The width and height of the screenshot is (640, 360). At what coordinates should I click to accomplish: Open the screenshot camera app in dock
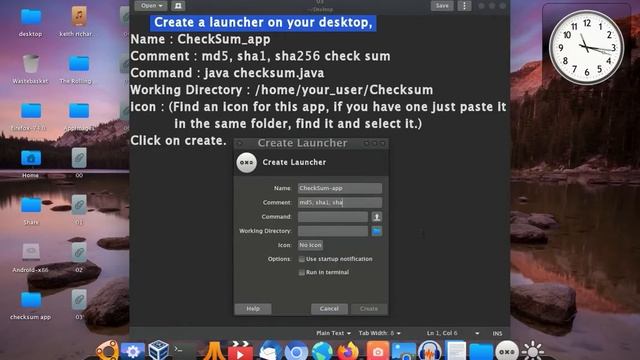(377, 351)
